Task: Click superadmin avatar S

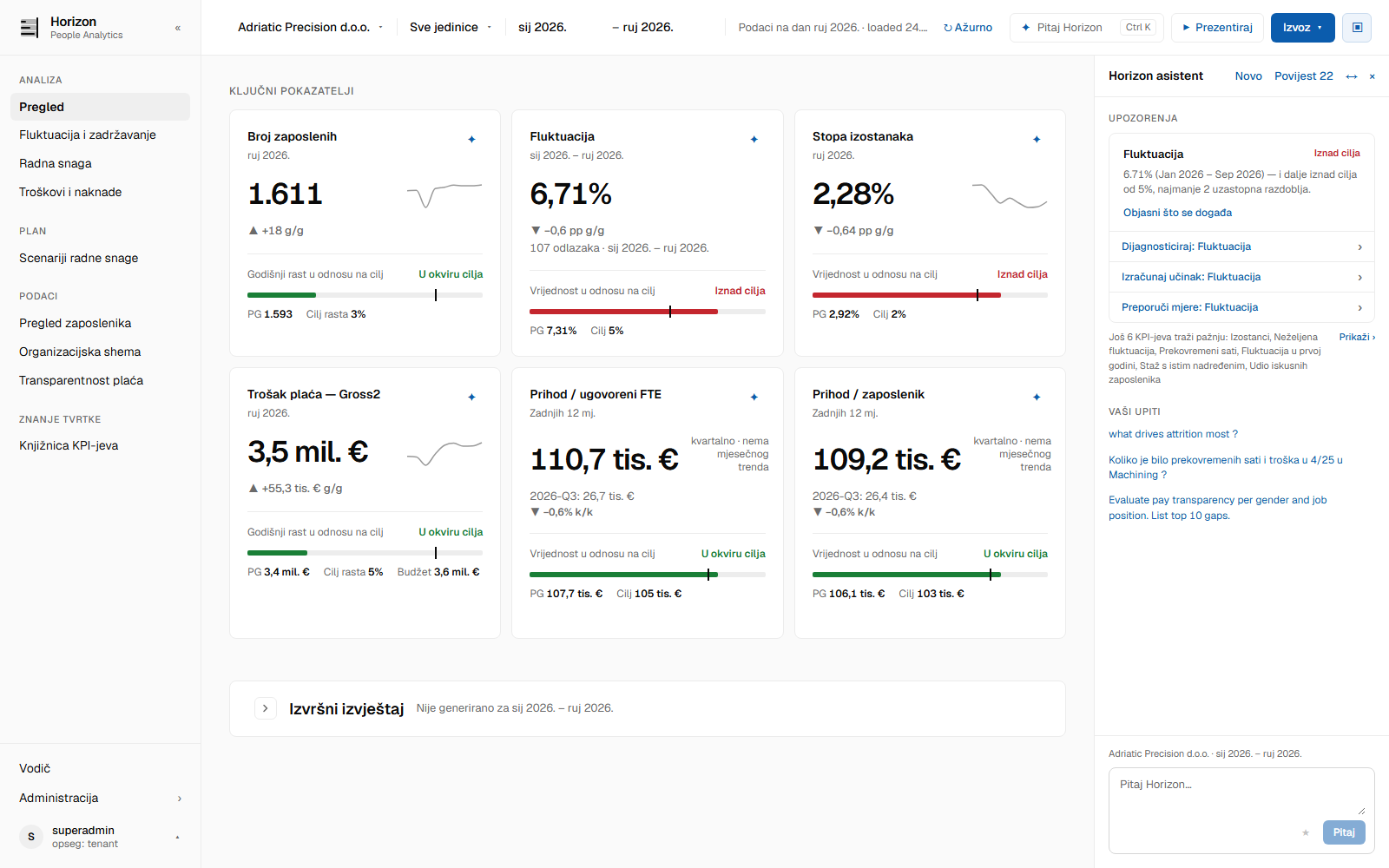Action: point(31,837)
